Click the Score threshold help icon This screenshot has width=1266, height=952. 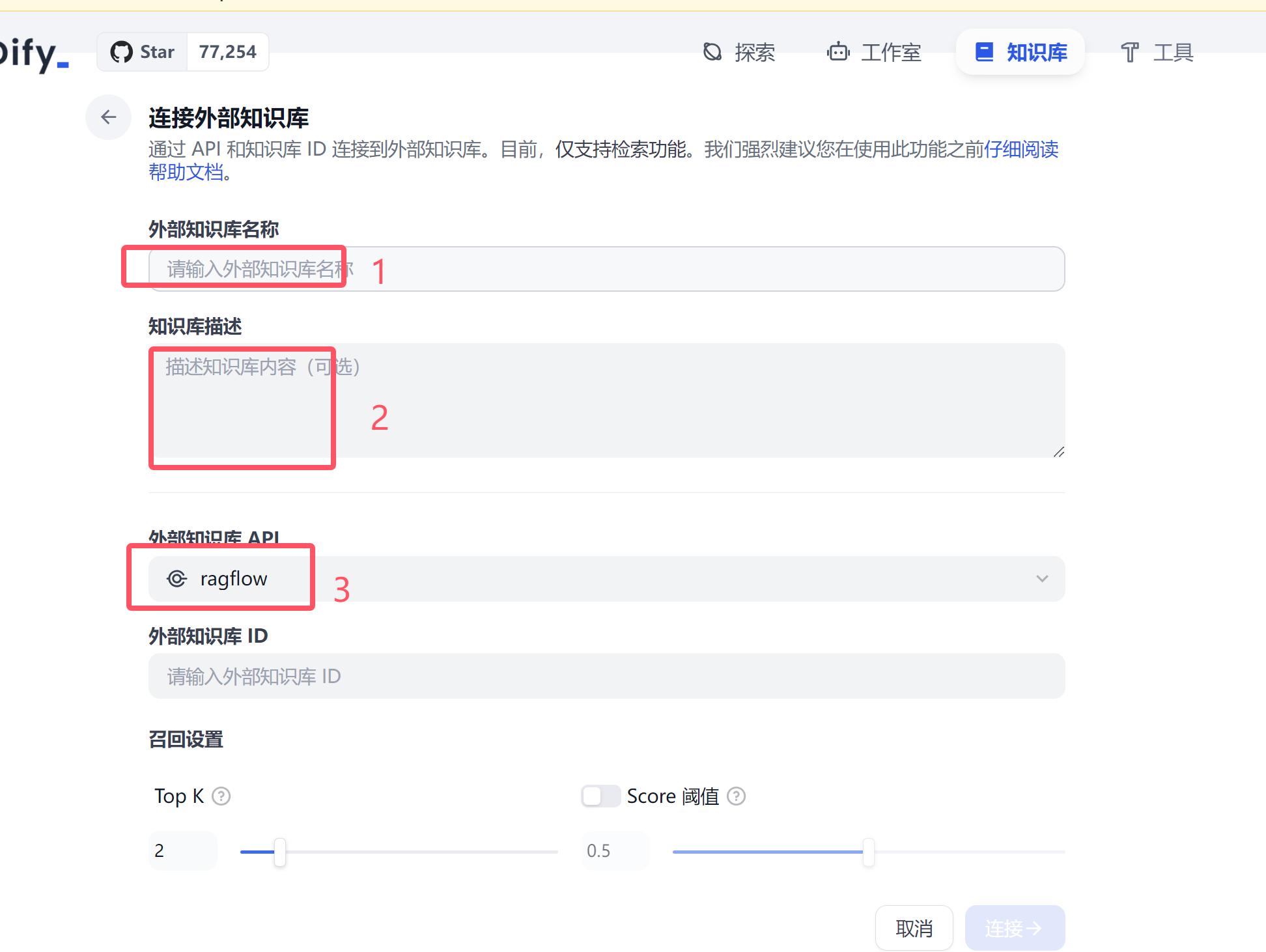coord(736,796)
